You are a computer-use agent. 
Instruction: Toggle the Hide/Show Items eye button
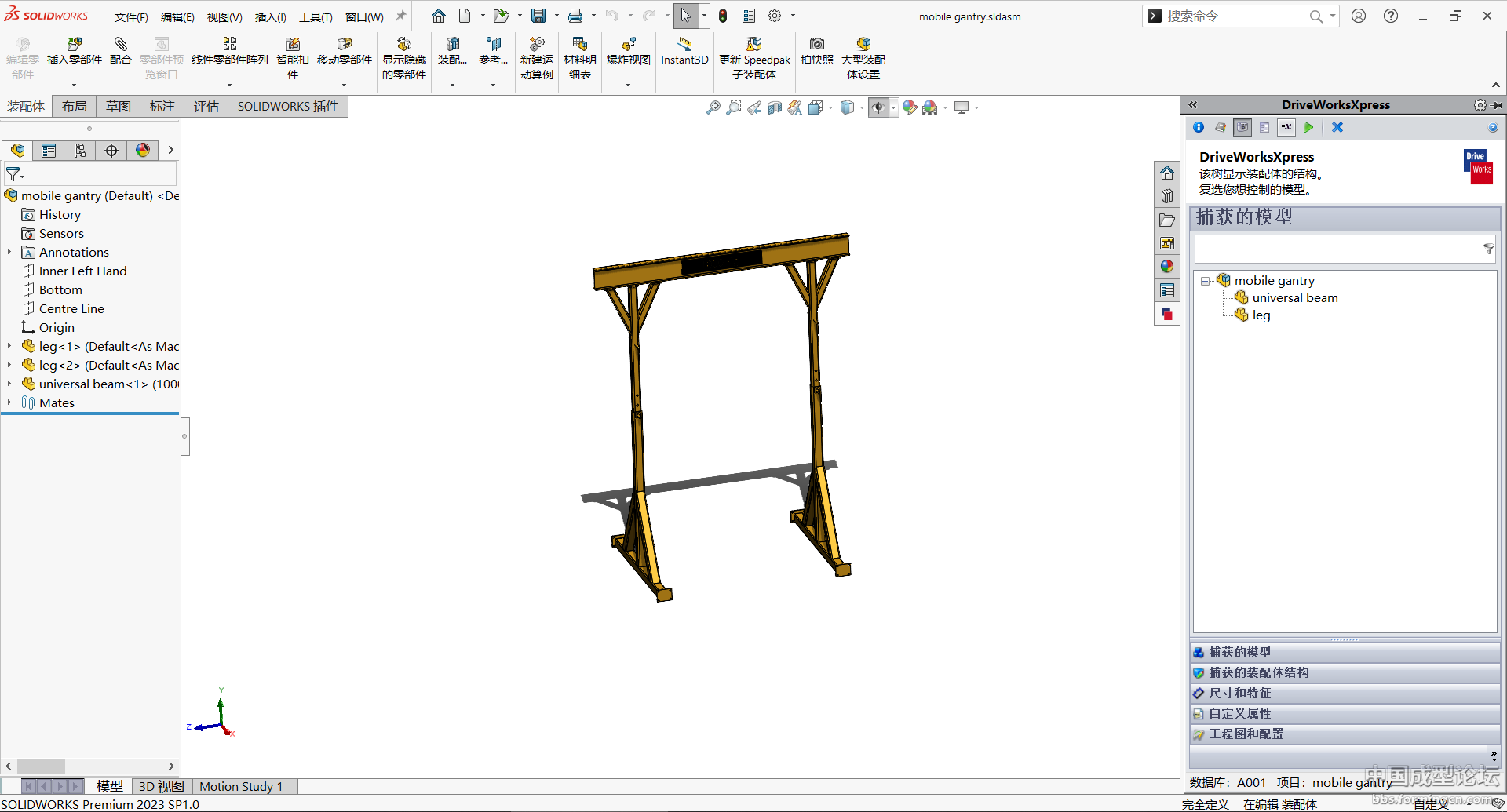(x=878, y=107)
